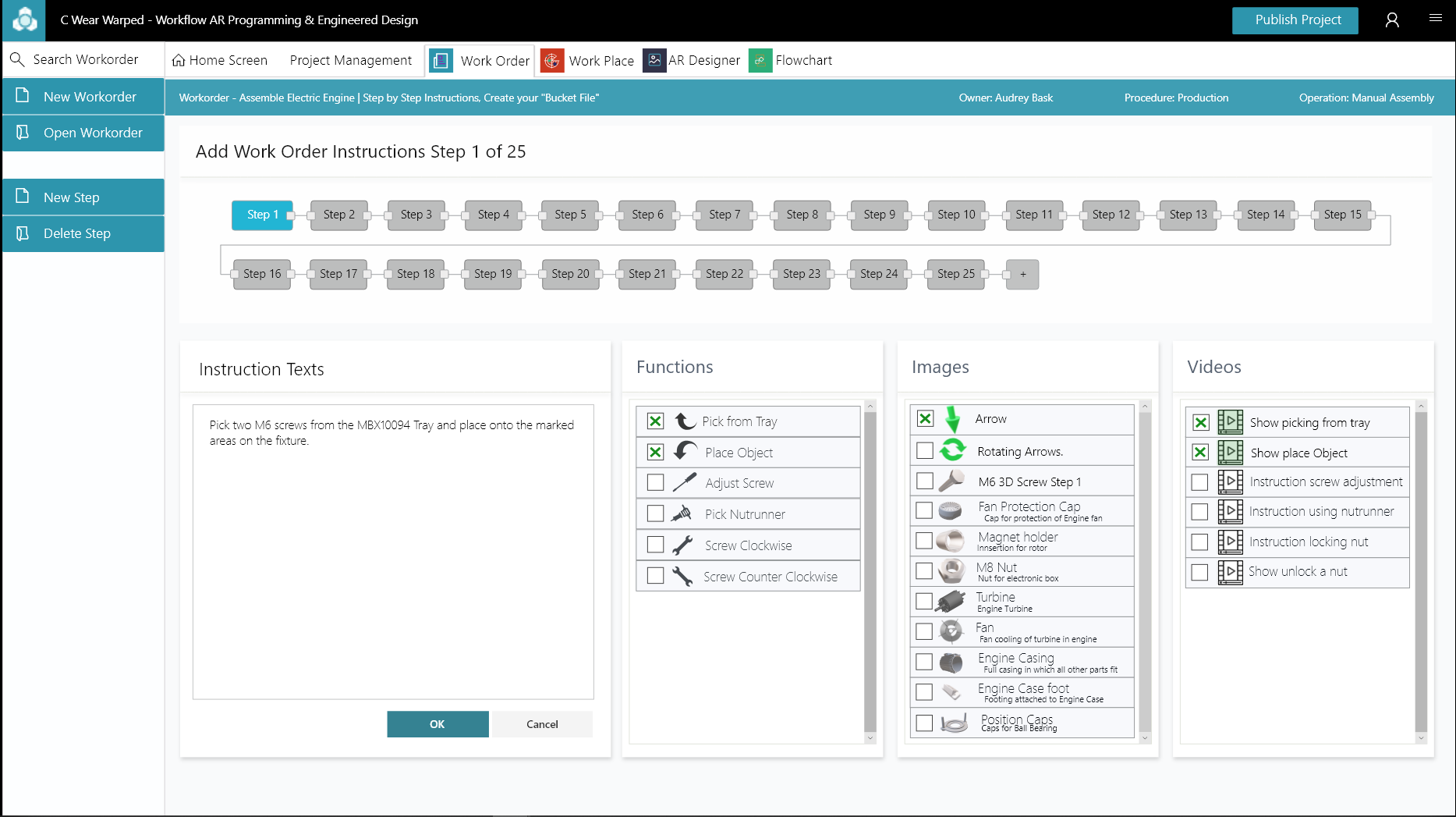This screenshot has height=817, width=1456.
Task: Uncheck the Place Object checkbox
Action: click(656, 452)
